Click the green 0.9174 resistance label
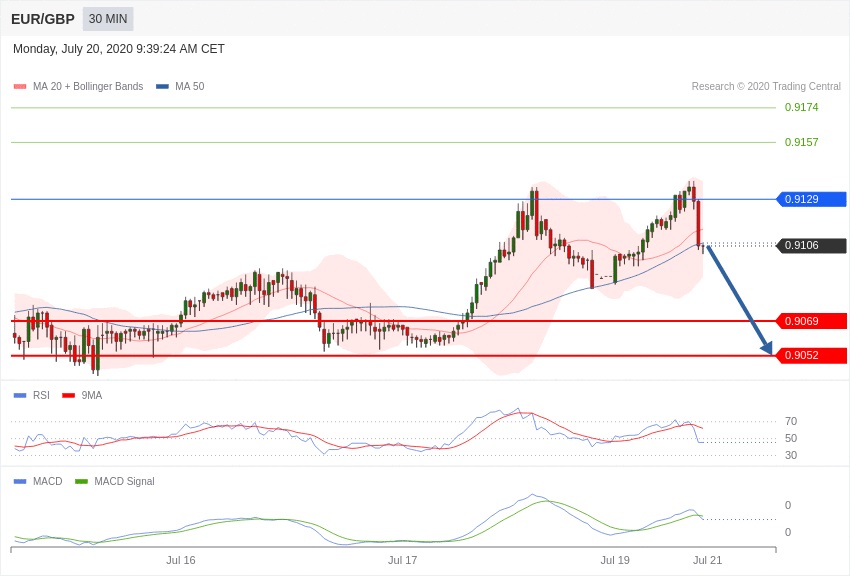This screenshot has height=576, width=850. point(801,107)
